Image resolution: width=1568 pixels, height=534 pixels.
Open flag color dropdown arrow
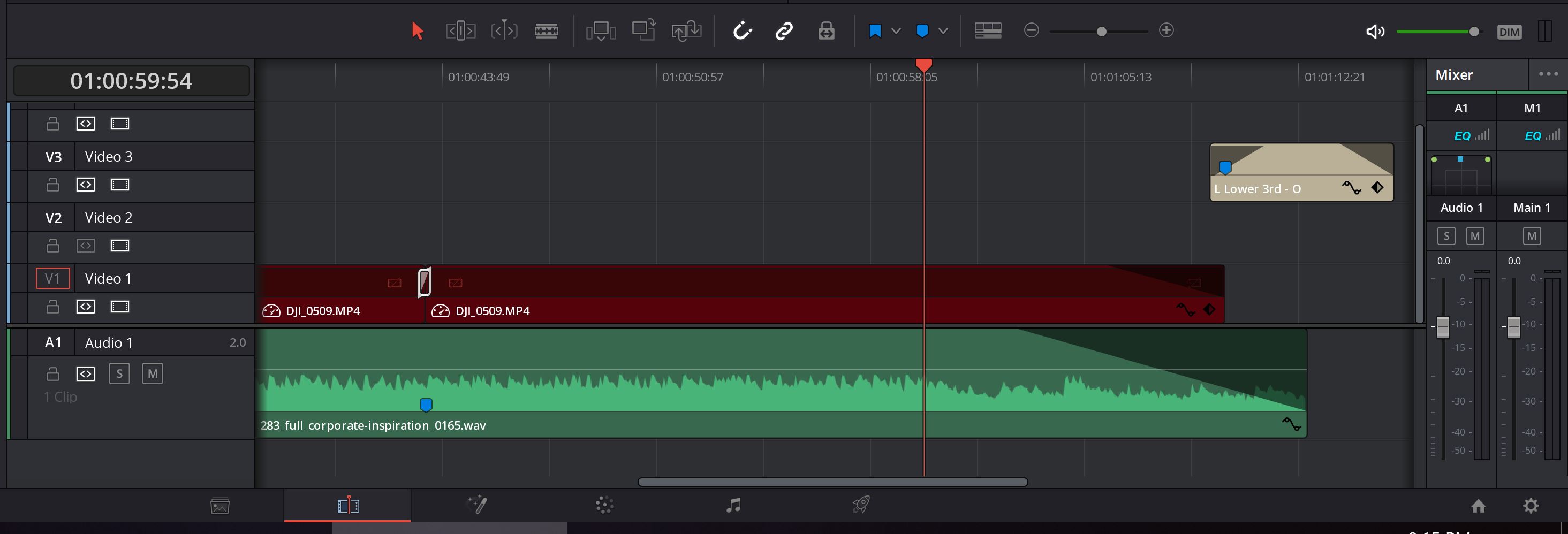[x=896, y=30]
